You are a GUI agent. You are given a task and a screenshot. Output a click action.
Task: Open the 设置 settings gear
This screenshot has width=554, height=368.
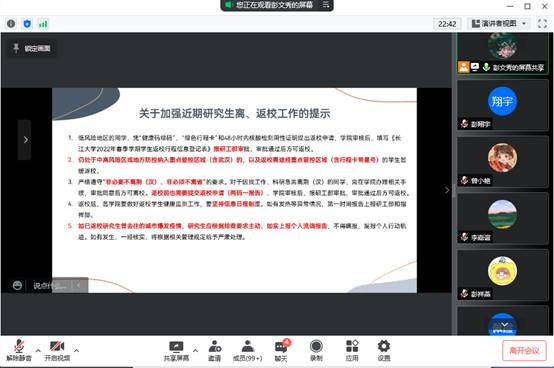pyautogui.click(x=384, y=350)
